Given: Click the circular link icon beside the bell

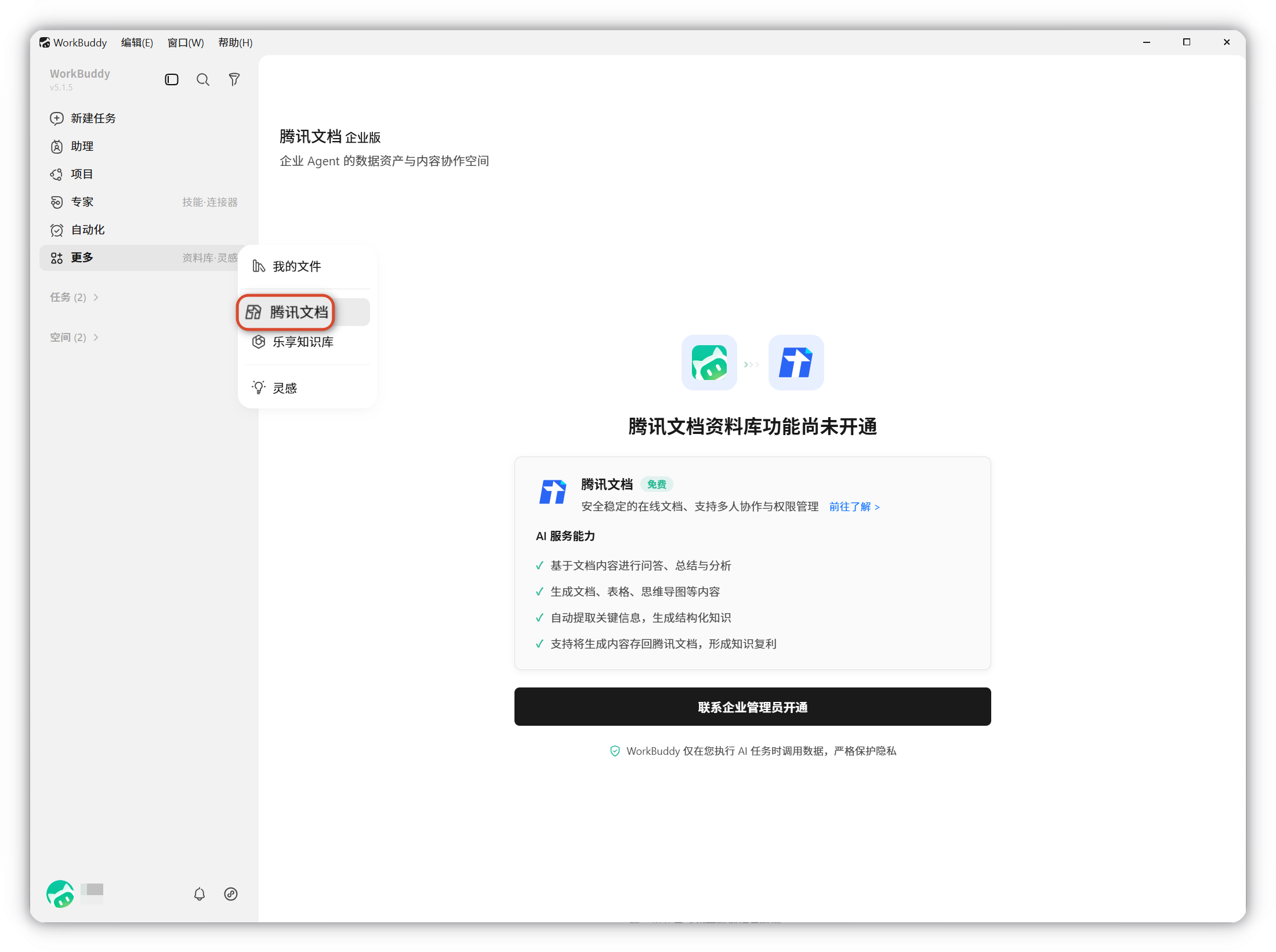Looking at the screenshot, I should click(x=231, y=894).
